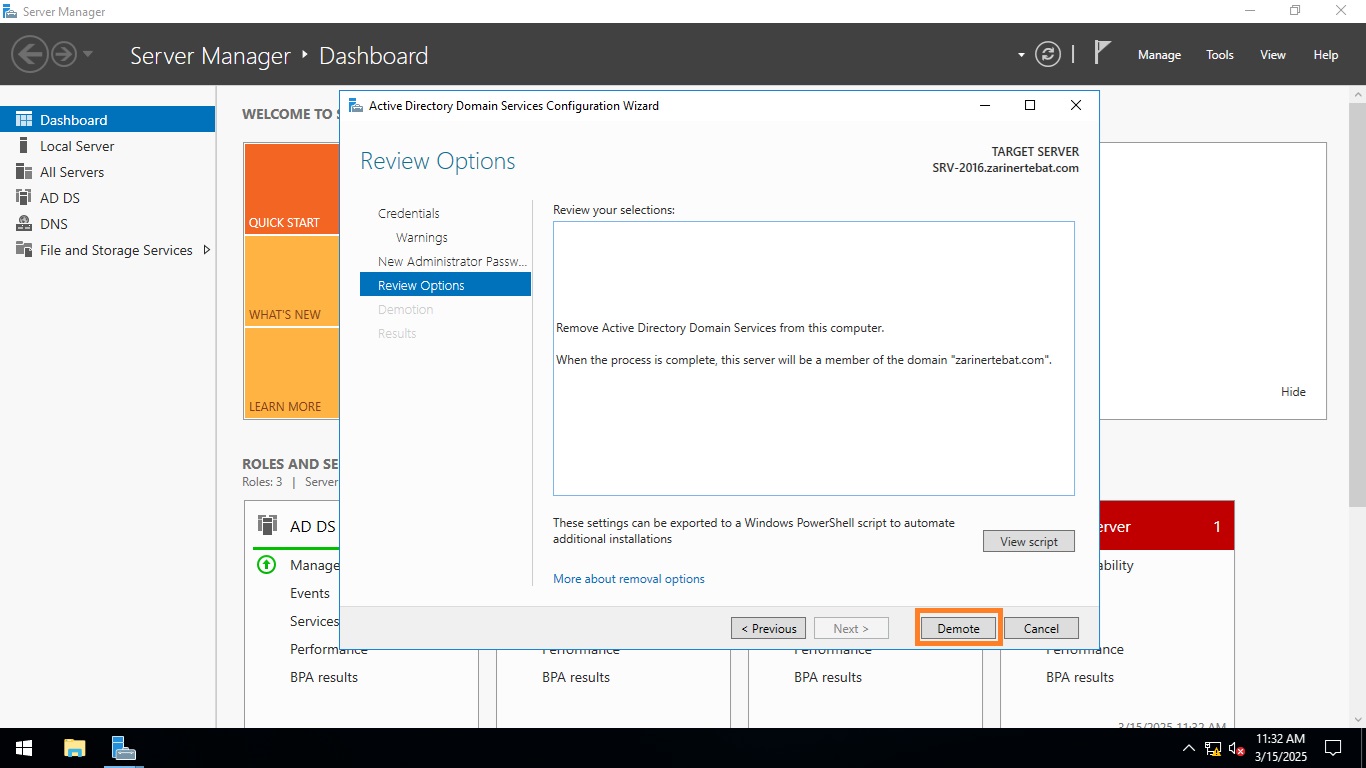The height and width of the screenshot is (768, 1366).
Task: Click the View script button
Action: 1029,541
